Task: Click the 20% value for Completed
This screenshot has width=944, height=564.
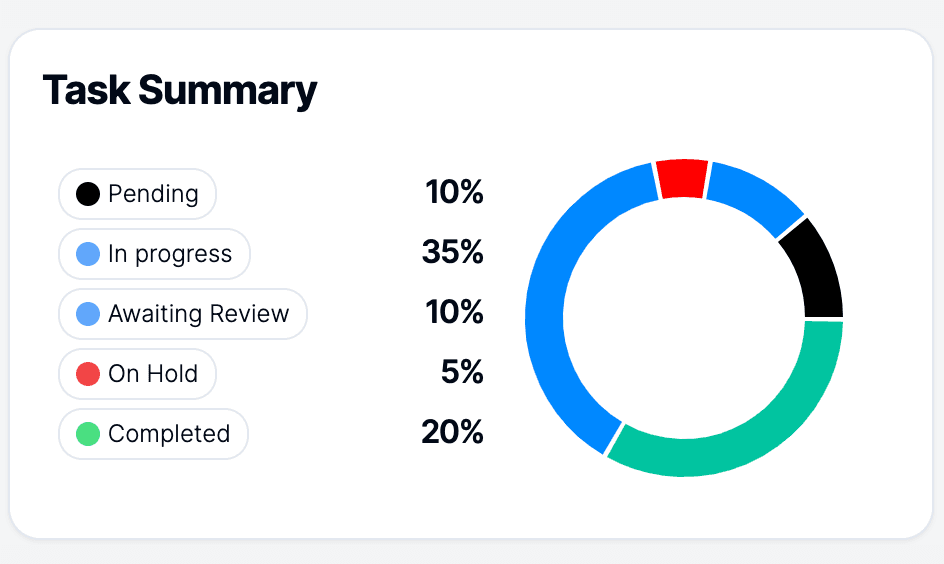Action: tap(453, 433)
